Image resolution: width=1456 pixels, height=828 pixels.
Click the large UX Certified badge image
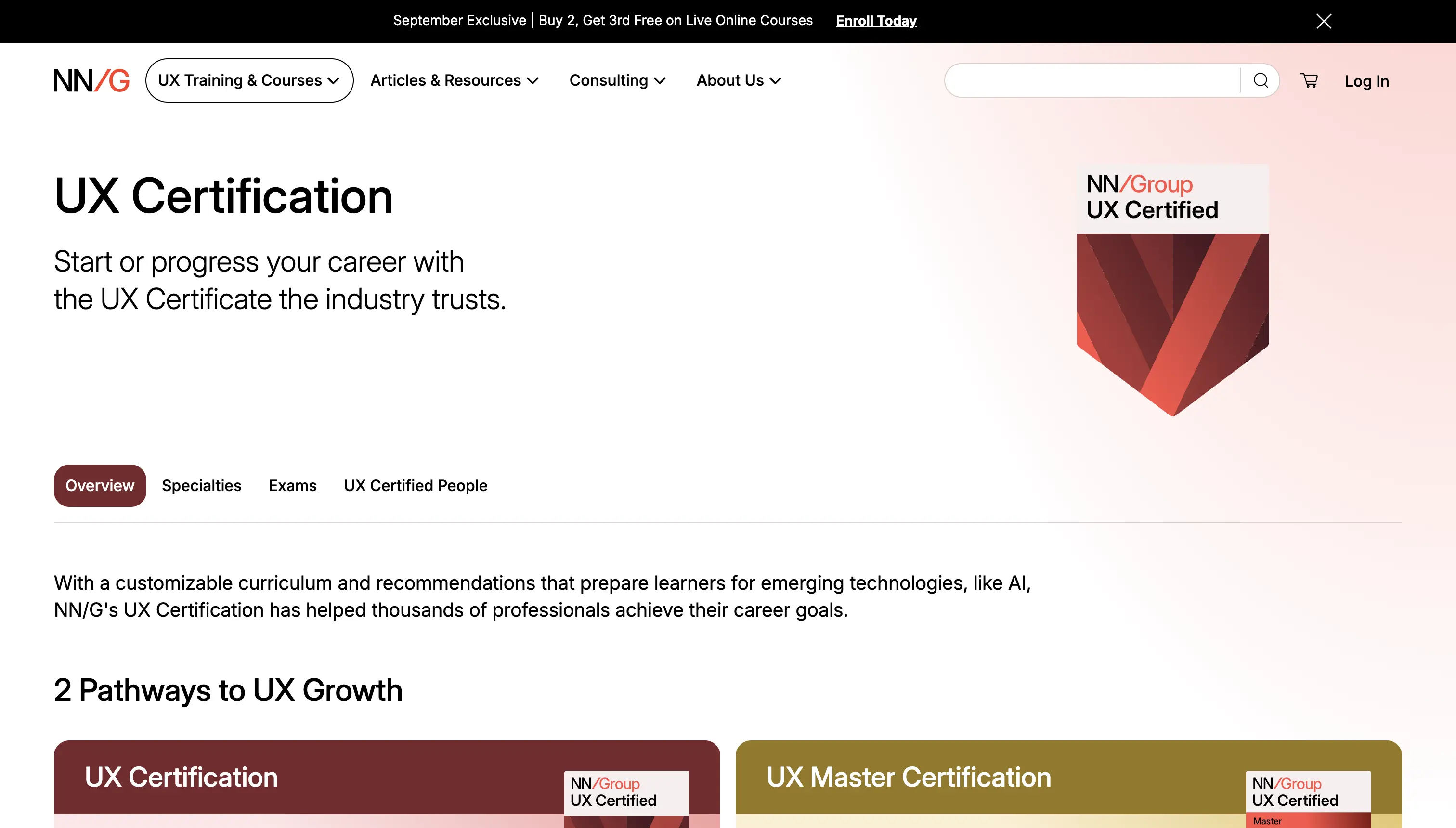click(1173, 290)
